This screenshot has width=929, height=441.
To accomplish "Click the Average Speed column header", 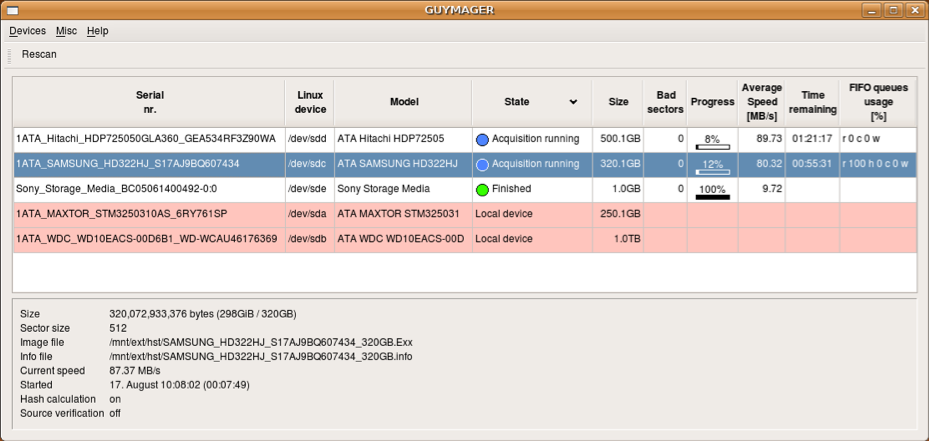I will tap(761, 102).
